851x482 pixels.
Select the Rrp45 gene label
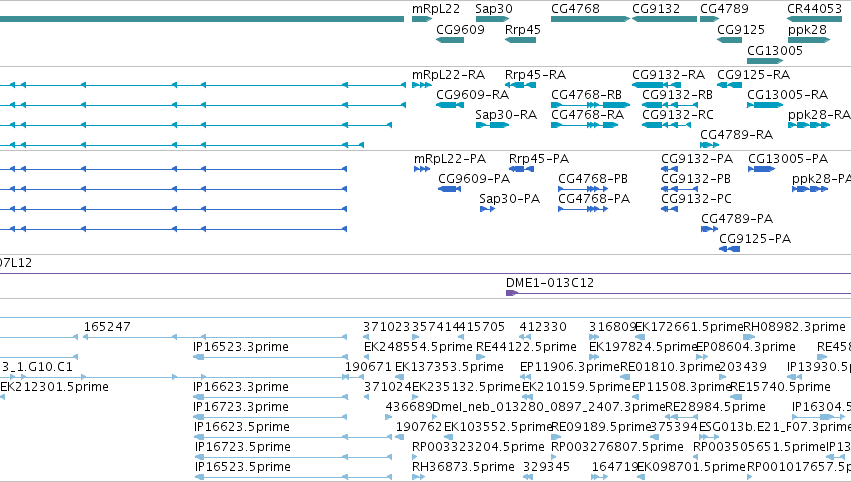523,29
